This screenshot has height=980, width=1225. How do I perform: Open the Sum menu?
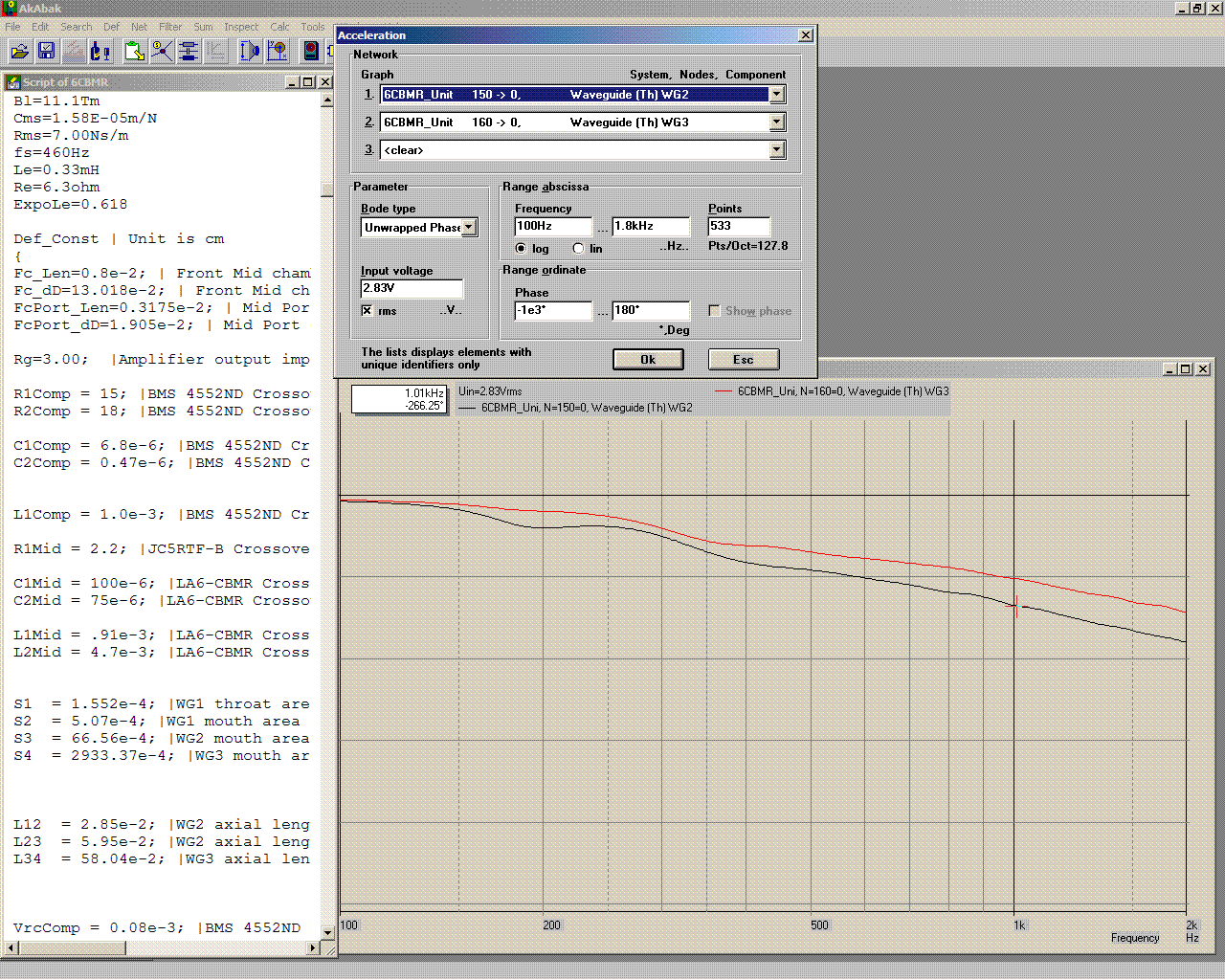click(x=203, y=27)
